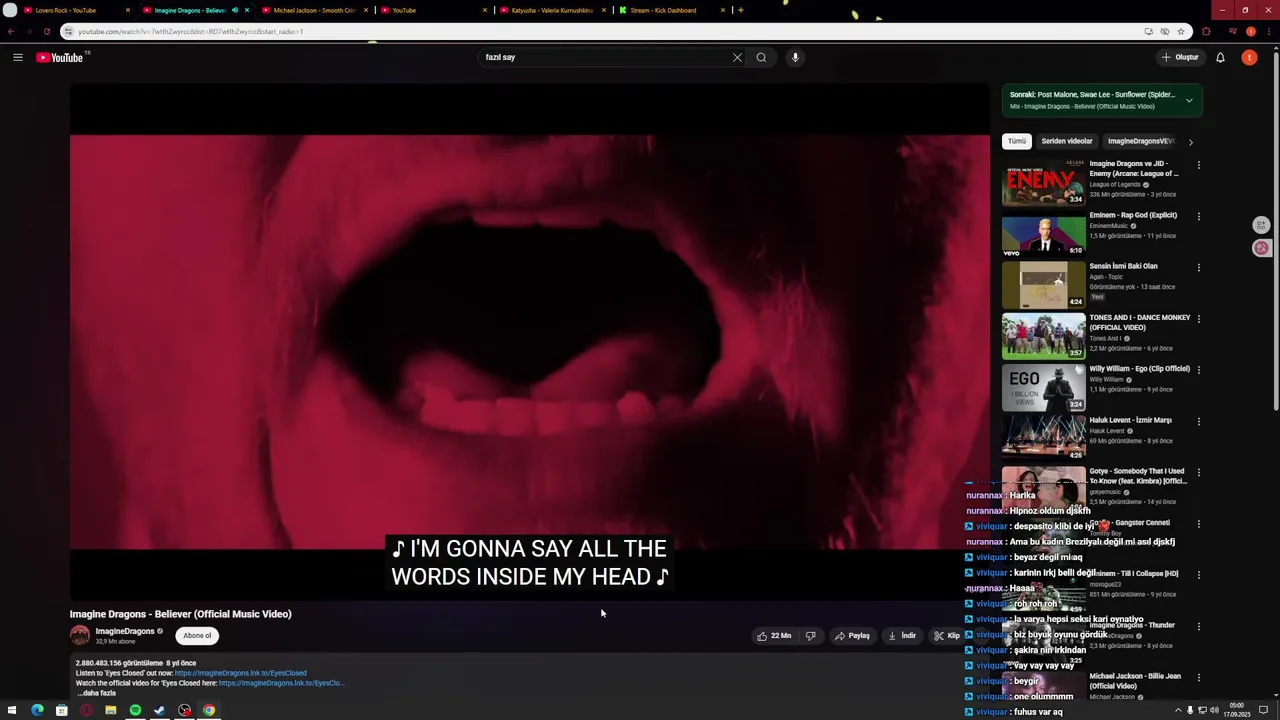
Task: Open the Enemy (Arcane) video thumbnail
Action: click(x=1043, y=182)
